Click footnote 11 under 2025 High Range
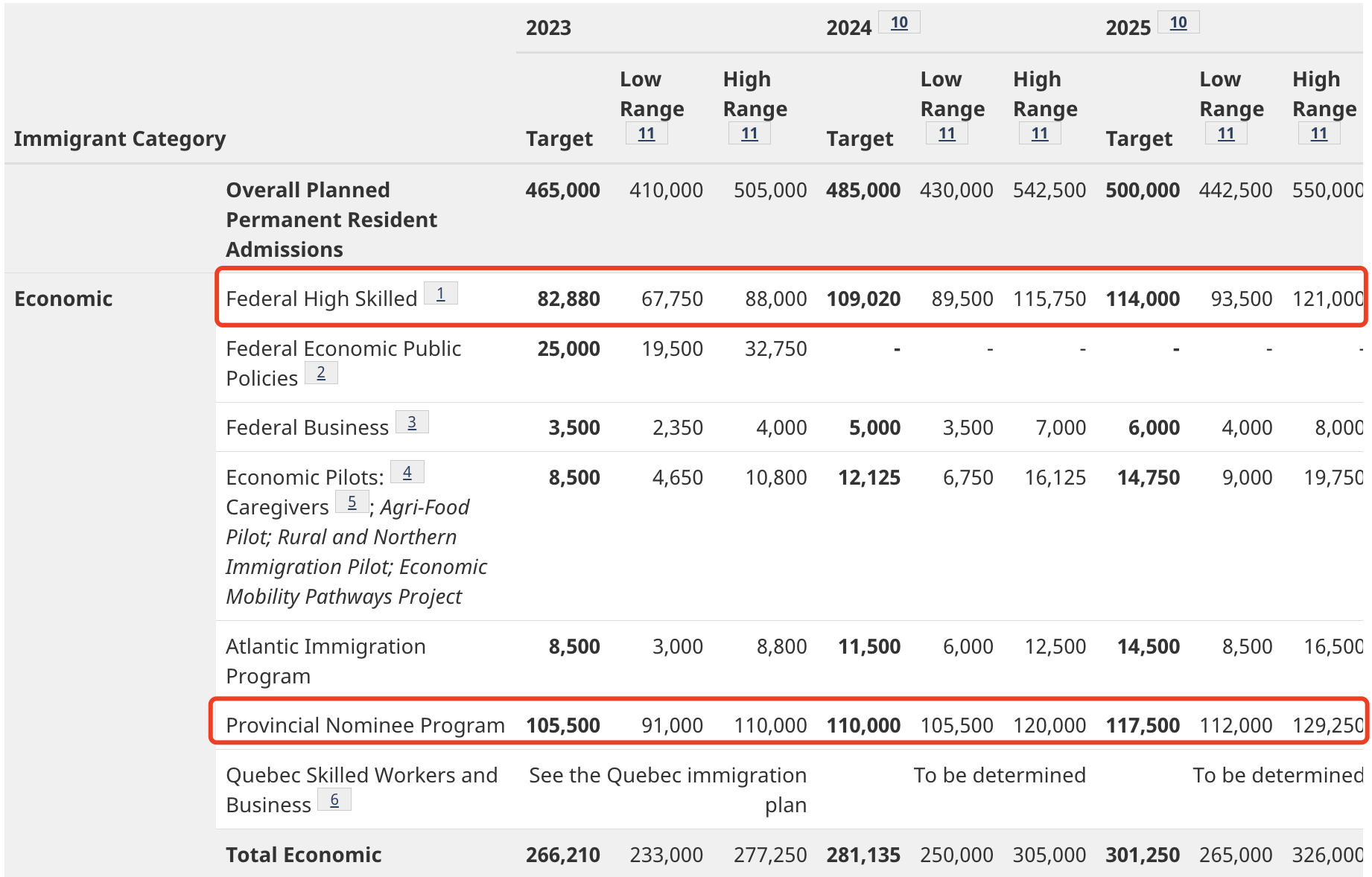Screen dimensions: 1372x877 pyautogui.click(x=1319, y=134)
